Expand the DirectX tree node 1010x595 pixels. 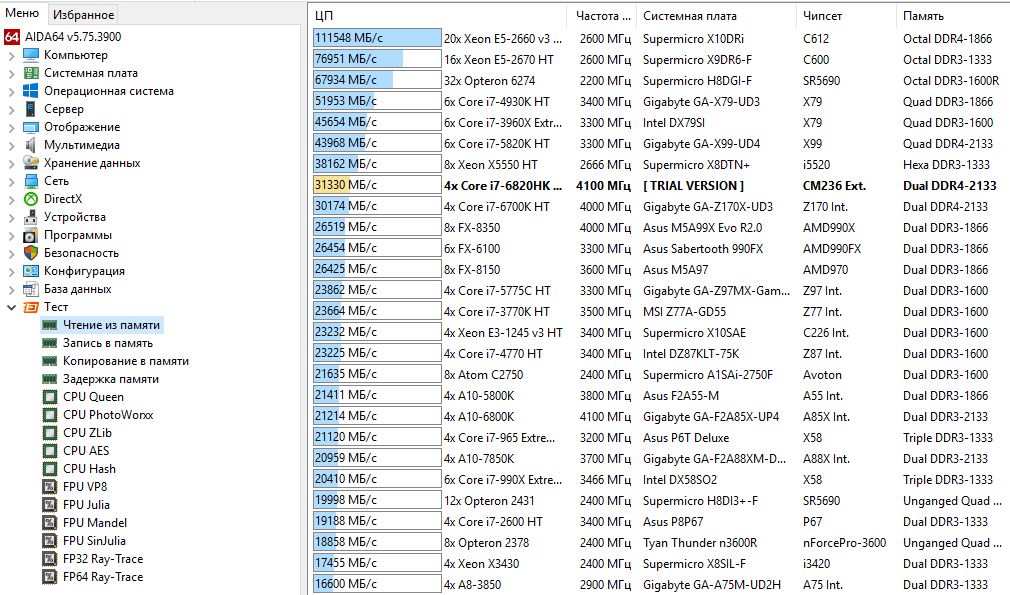[x=11, y=200]
